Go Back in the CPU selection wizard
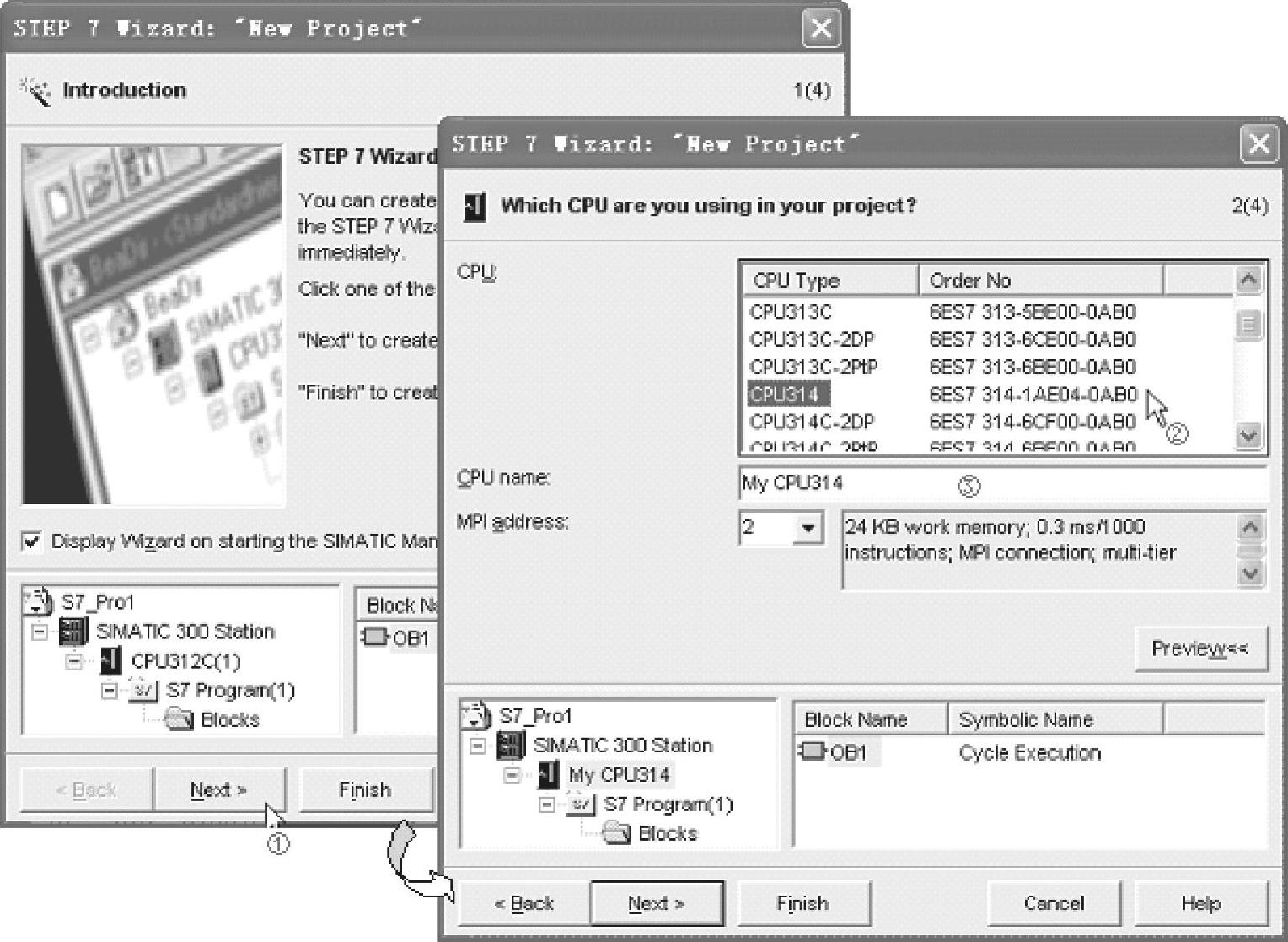1288x942 pixels. [x=524, y=903]
